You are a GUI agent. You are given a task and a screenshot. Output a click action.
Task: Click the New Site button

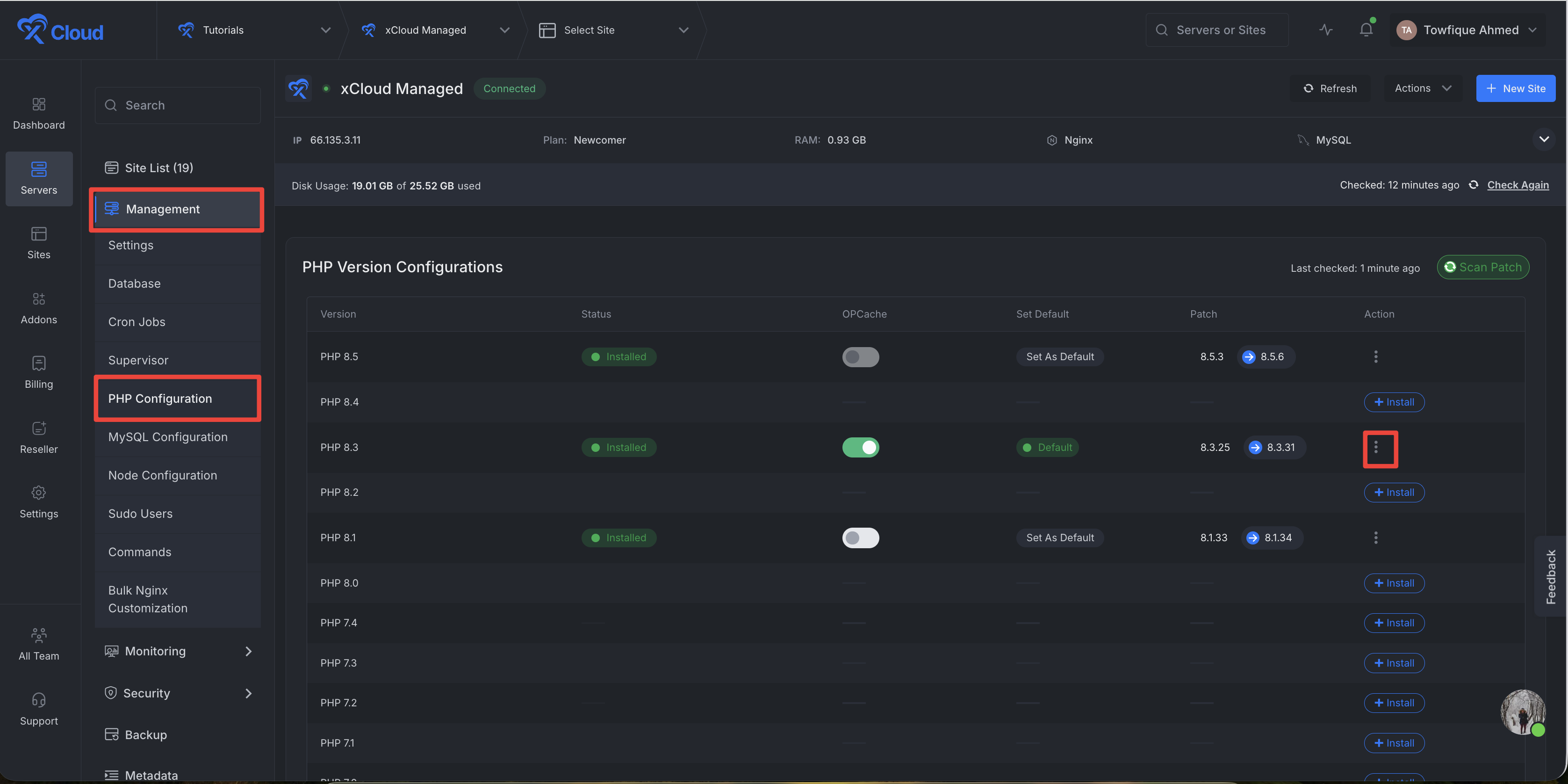point(1515,88)
